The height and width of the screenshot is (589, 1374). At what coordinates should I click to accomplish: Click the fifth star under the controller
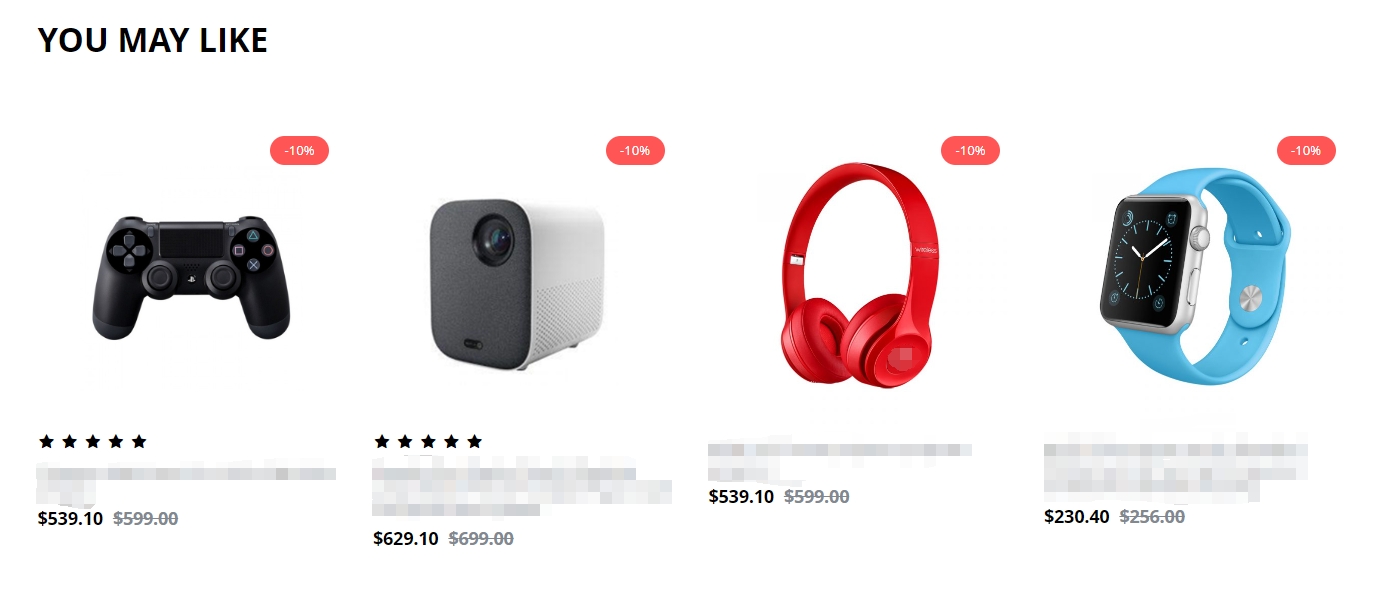pyautogui.click(x=139, y=441)
